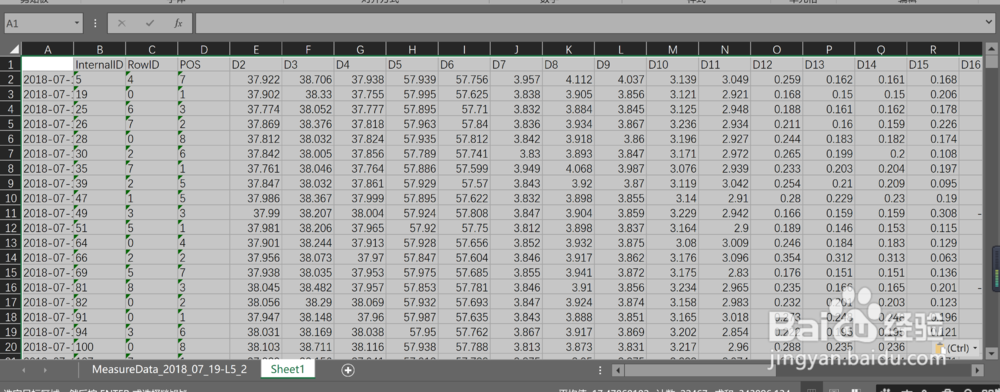Click the vertical scrollbar up arrow
1000x392 pixels.
tap(990, 48)
